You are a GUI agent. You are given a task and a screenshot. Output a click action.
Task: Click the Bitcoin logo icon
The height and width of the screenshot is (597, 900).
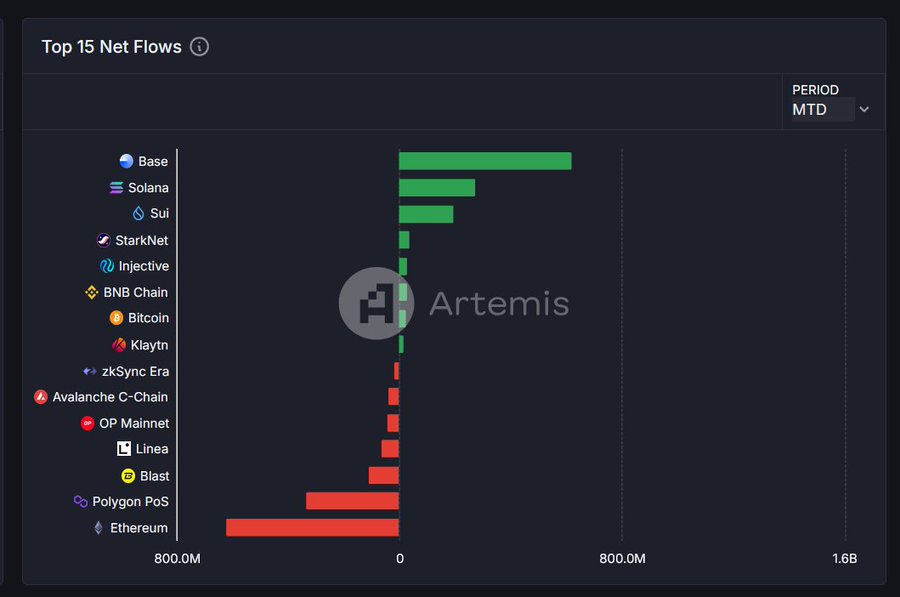(x=116, y=317)
